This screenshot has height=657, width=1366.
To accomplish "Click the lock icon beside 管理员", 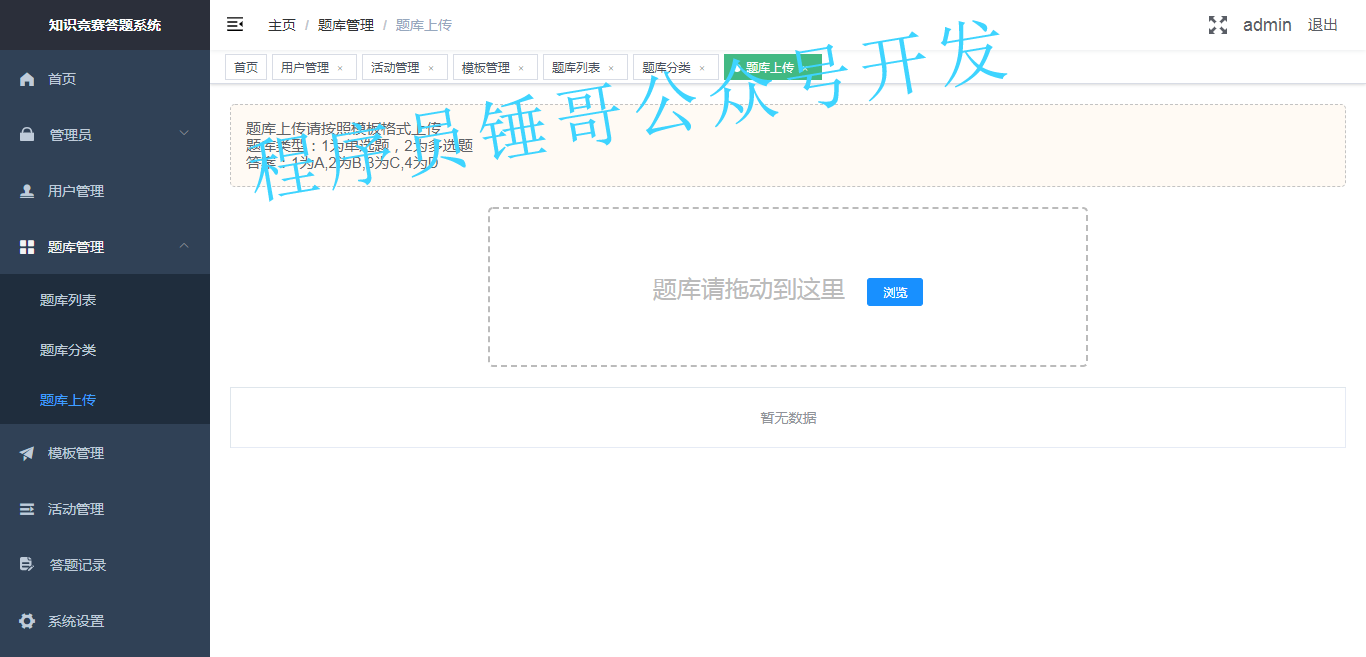I will (27, 135).
